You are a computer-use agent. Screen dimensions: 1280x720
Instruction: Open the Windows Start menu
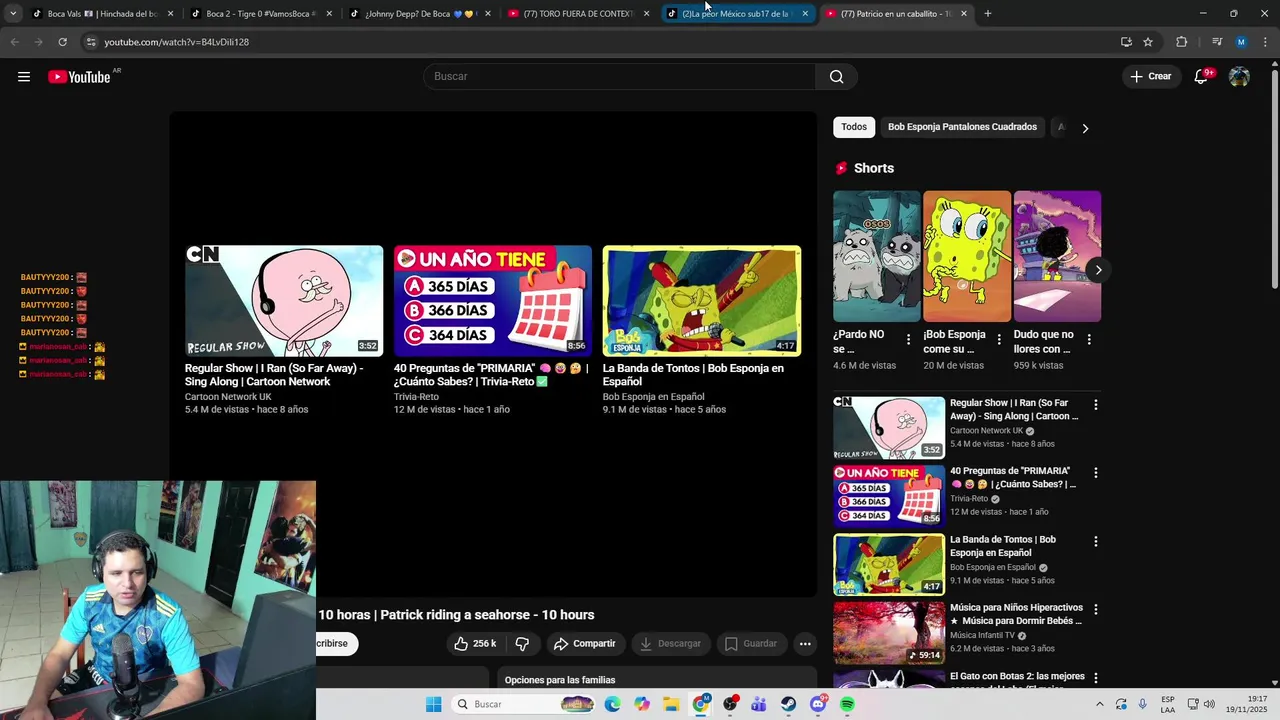pos(433,705)
